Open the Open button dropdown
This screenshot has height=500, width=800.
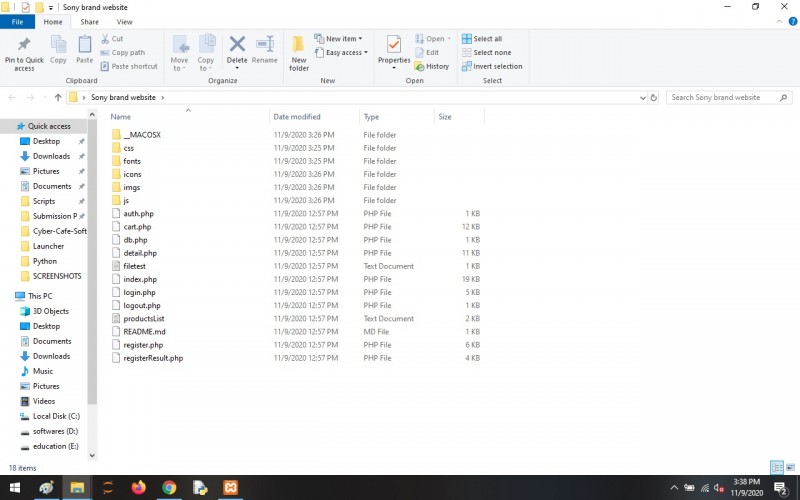(449, 39)
